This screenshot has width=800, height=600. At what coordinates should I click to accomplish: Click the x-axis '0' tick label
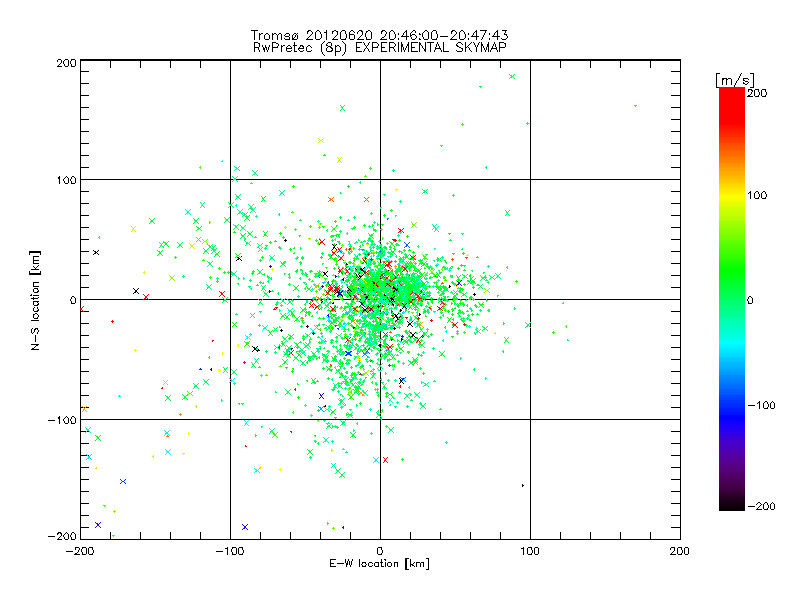[x=380, y=551]
